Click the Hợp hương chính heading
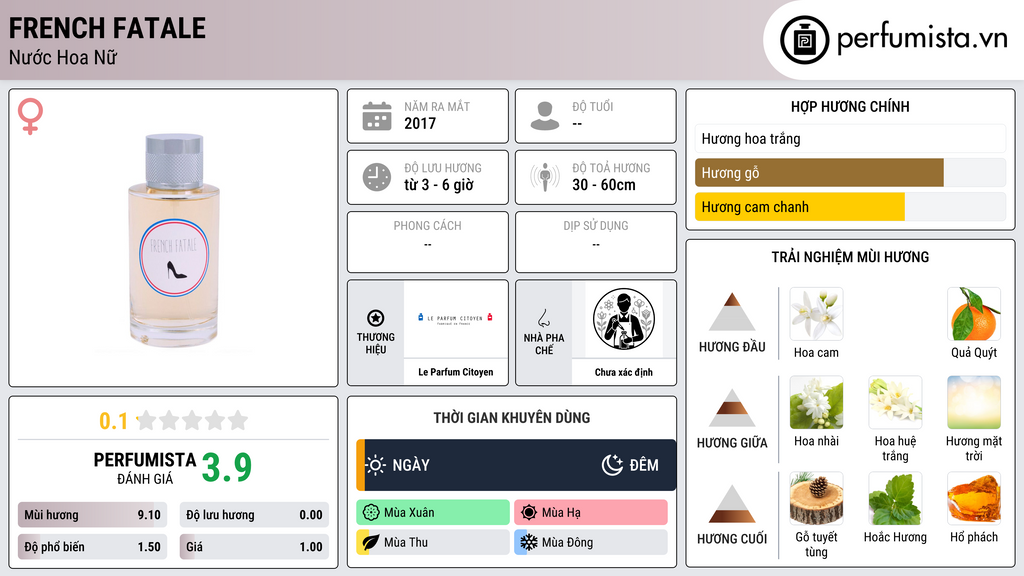The height and width of the screenshot is (576, 1024). coord(850,106)
